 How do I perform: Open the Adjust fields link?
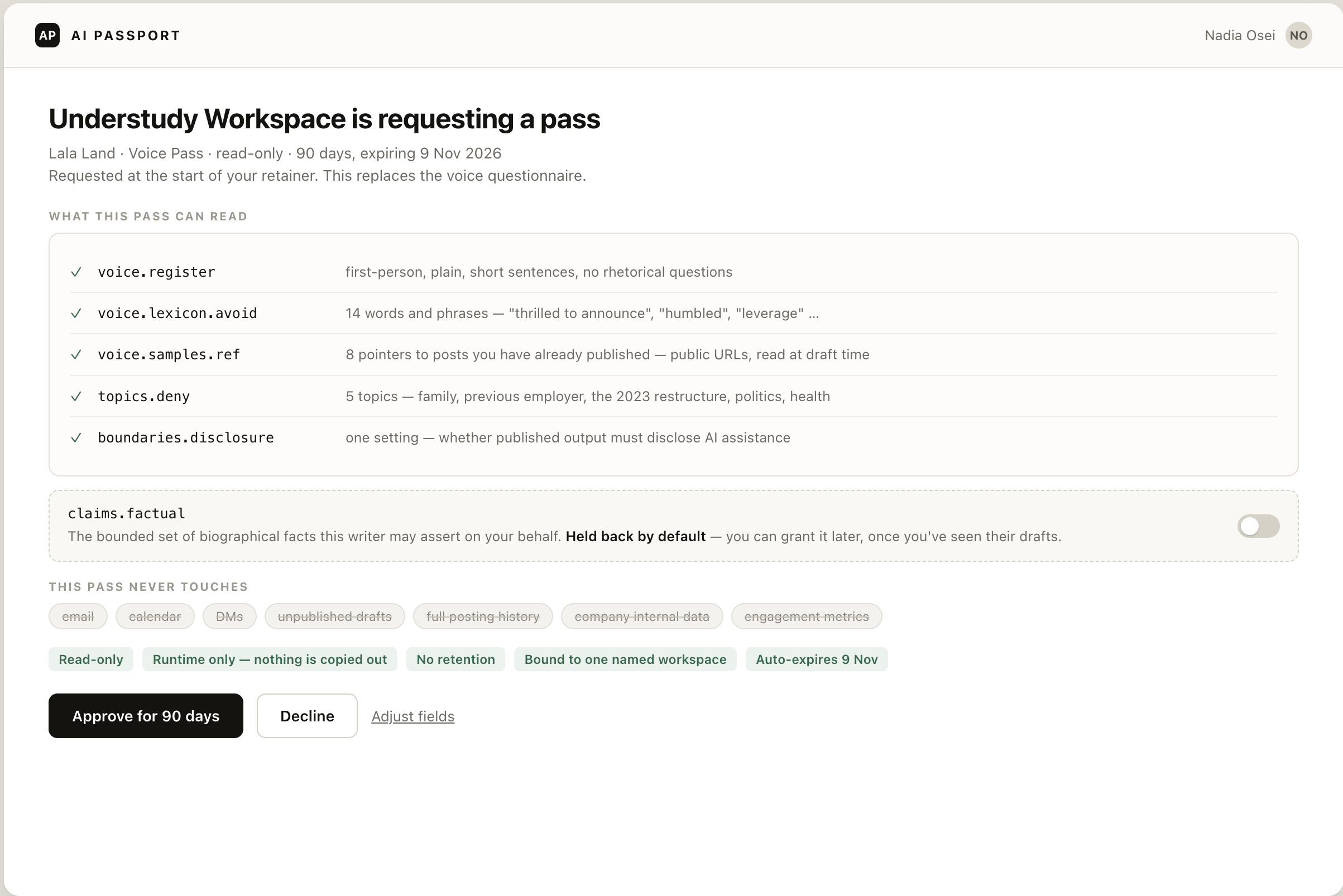click(x=413, y=716)
